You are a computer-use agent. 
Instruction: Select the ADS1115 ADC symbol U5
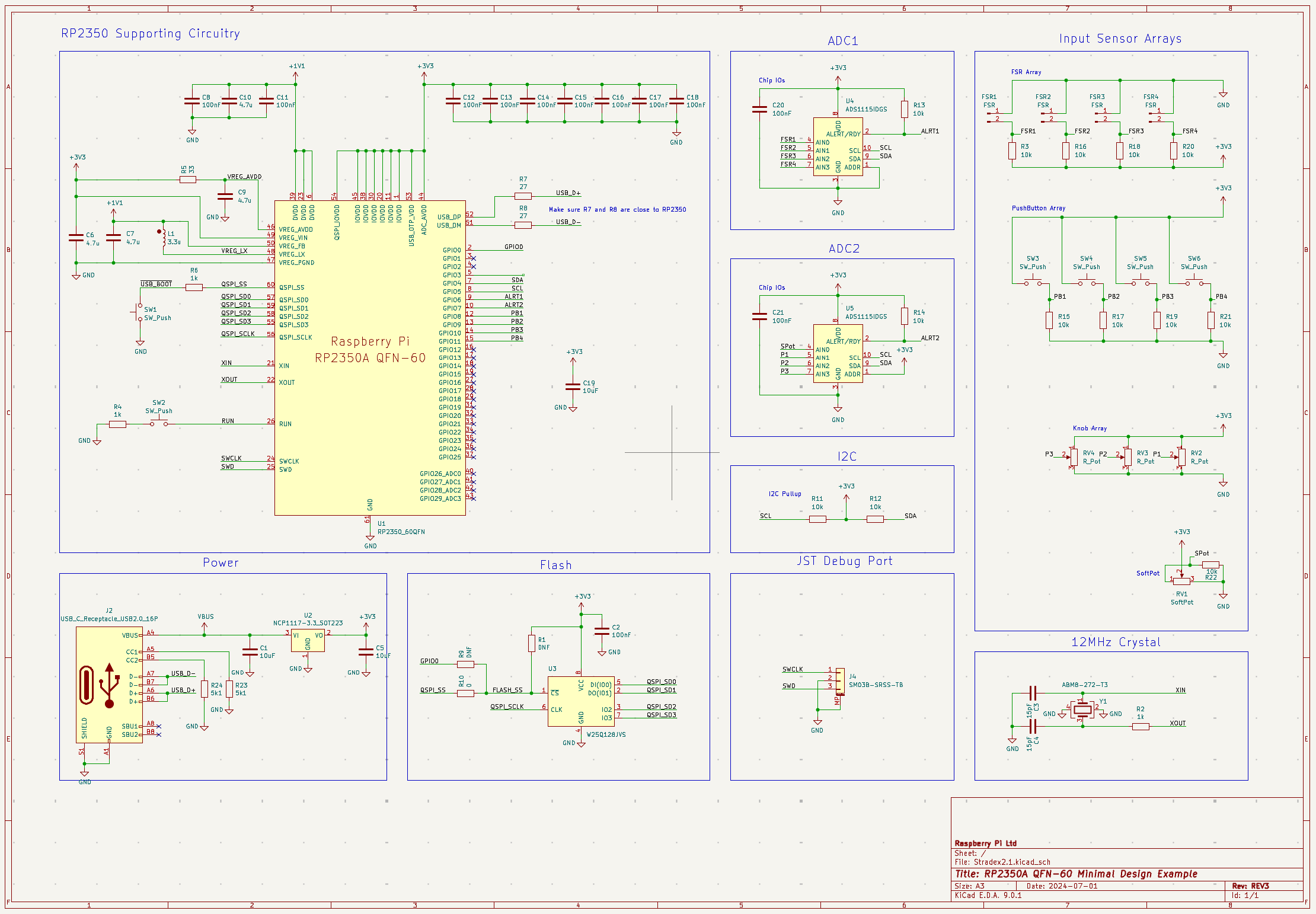pos(837,353)
